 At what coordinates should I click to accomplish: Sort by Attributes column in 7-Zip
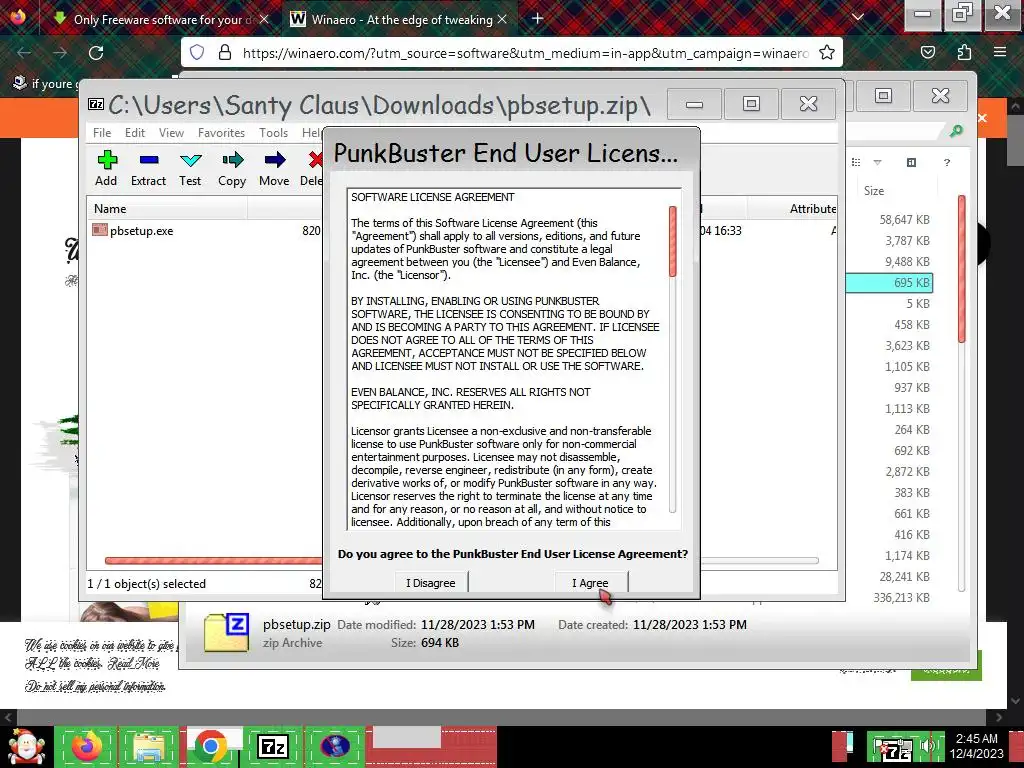tap(812, 208)
